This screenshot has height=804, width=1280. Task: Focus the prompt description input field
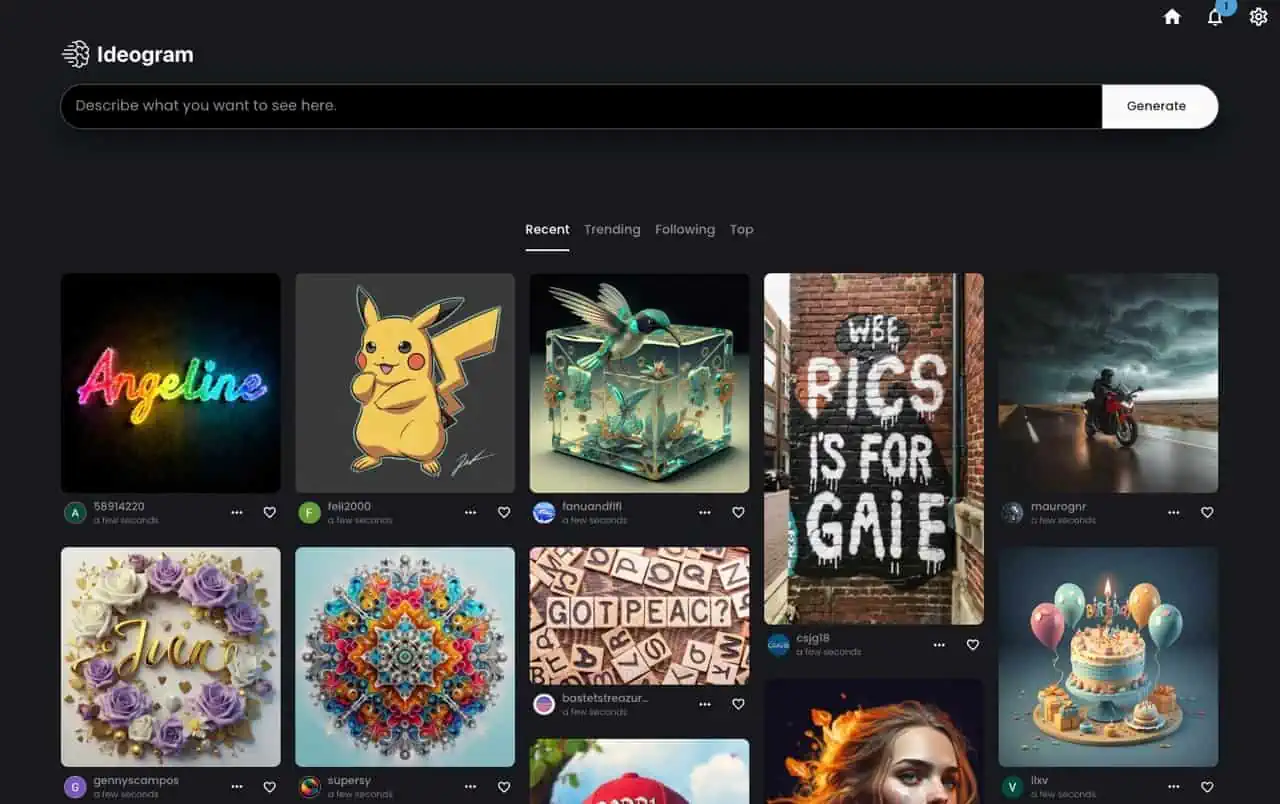tap(580, 106)
